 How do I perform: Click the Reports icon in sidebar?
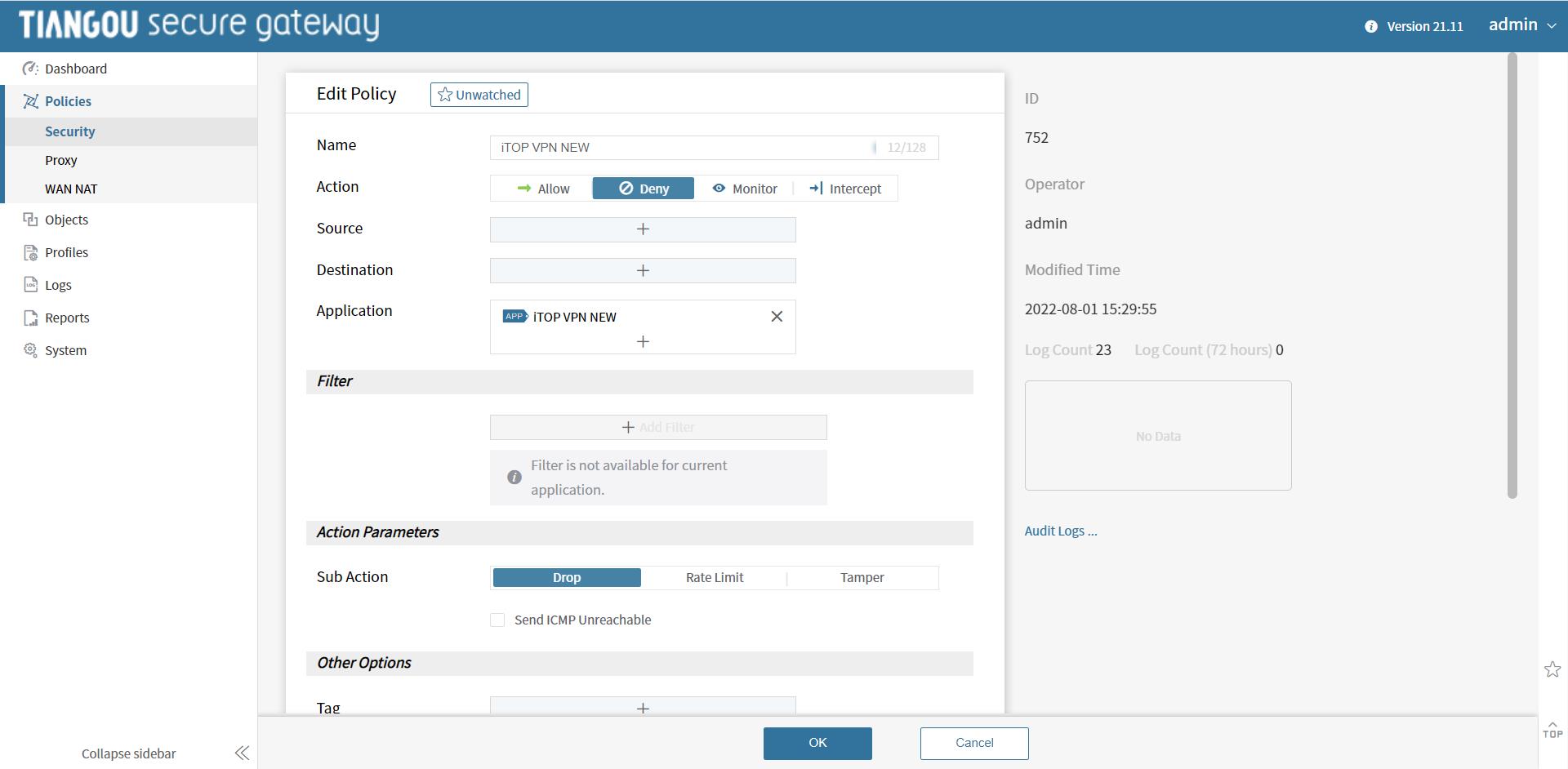30,318
